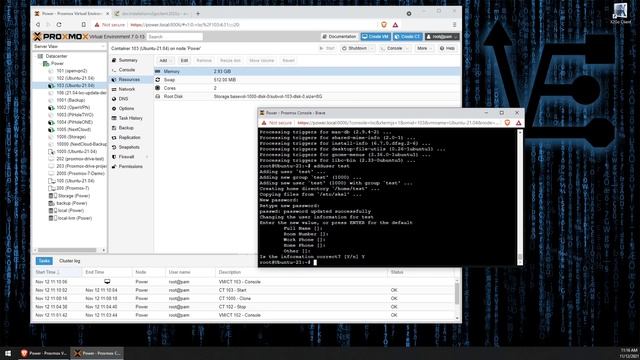This screenshot has height=360, width=640.
Task: Open X2Go Client desktop shortcut
Action: [620, 13]
